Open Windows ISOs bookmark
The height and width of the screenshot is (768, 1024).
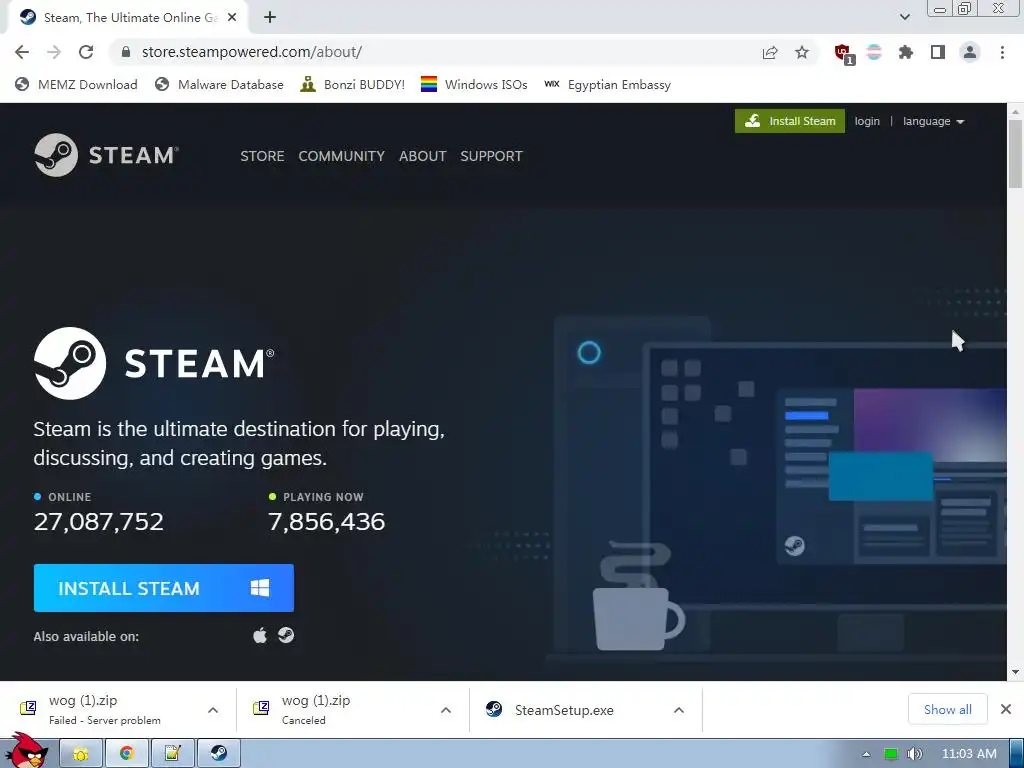point(474,84)
